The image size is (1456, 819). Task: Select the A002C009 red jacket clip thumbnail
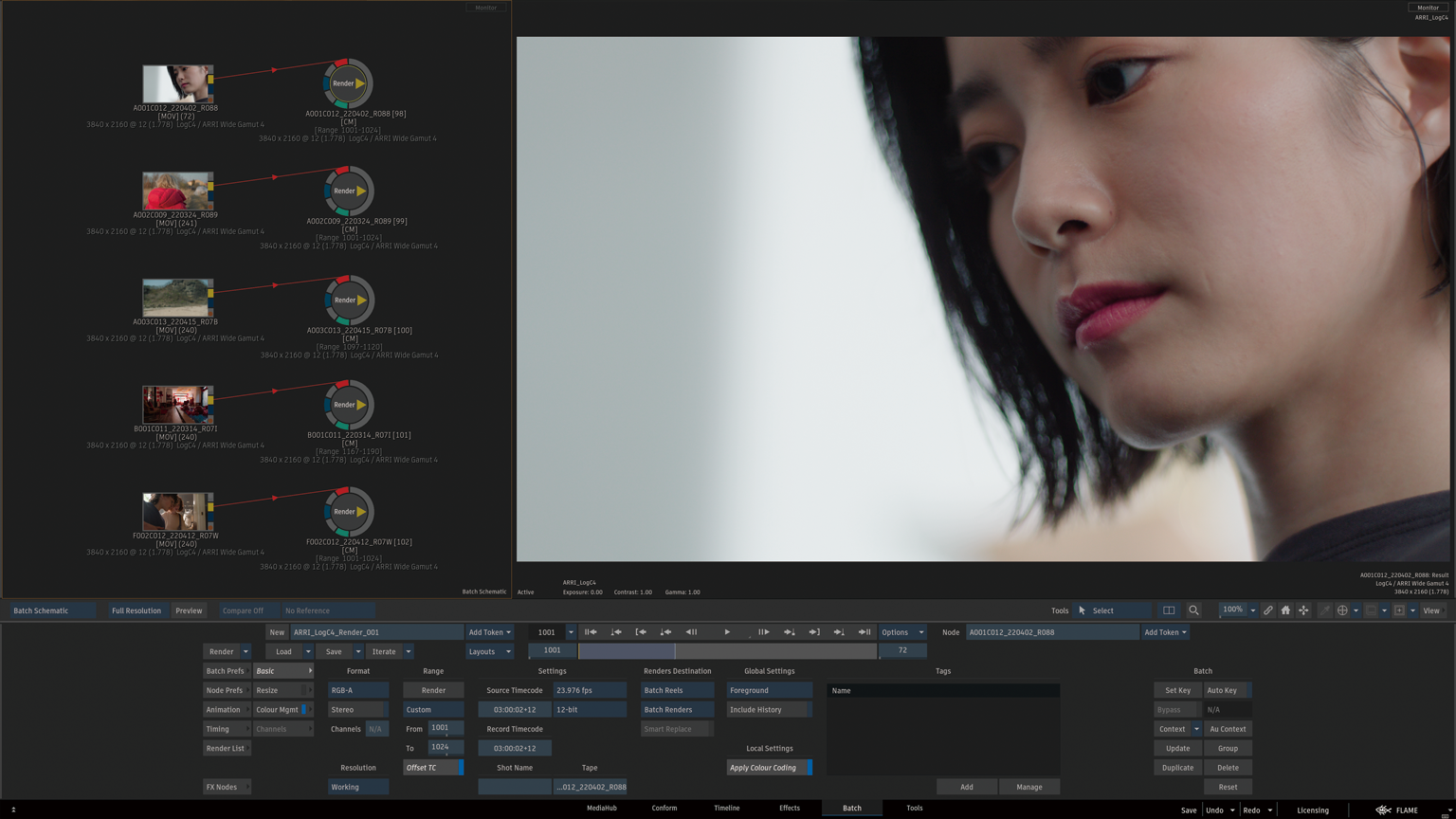tap(177, 191)
